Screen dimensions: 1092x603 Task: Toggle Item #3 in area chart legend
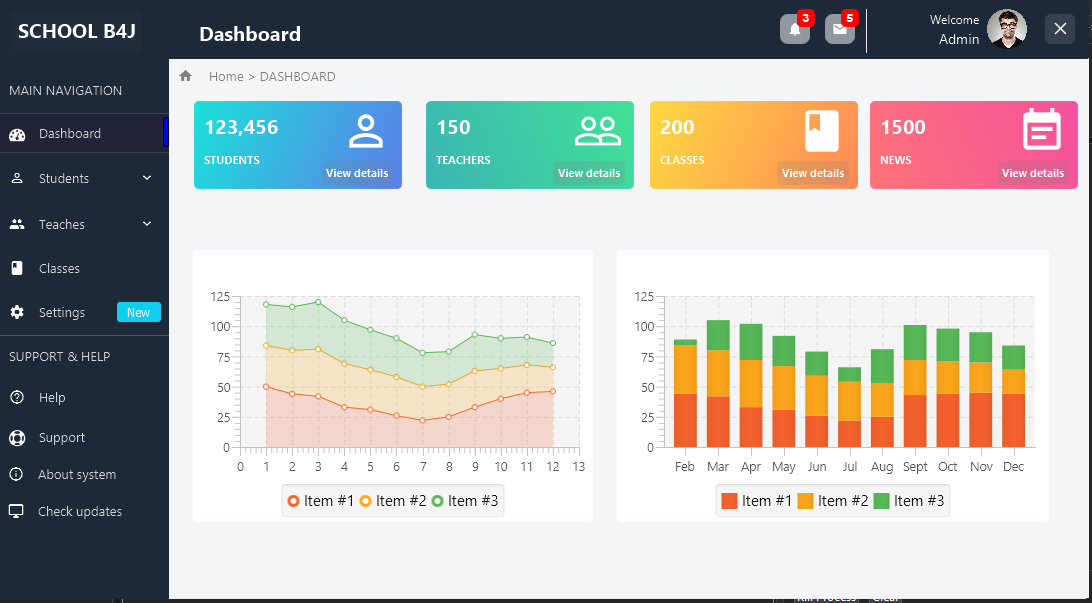[x=465, y=501]
